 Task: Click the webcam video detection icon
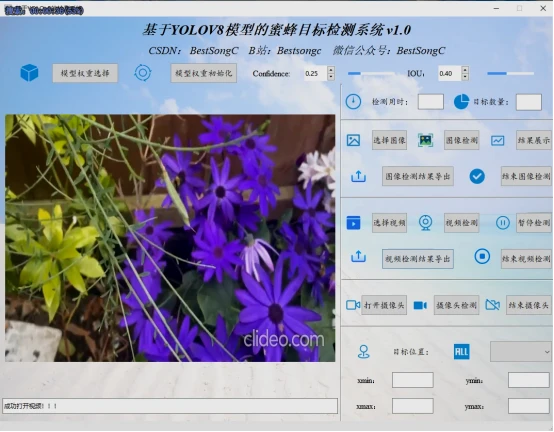pyautogui.click(x=425, y=223)
